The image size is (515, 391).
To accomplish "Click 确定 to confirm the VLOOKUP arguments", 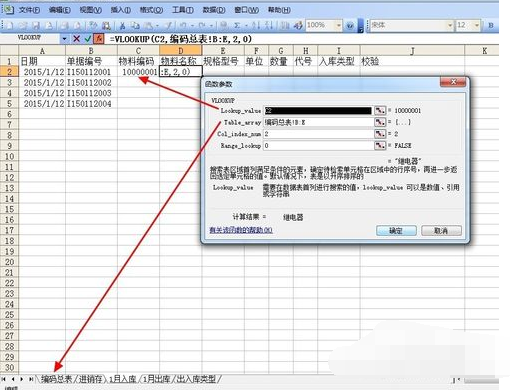I will click(x=396, y=230).
